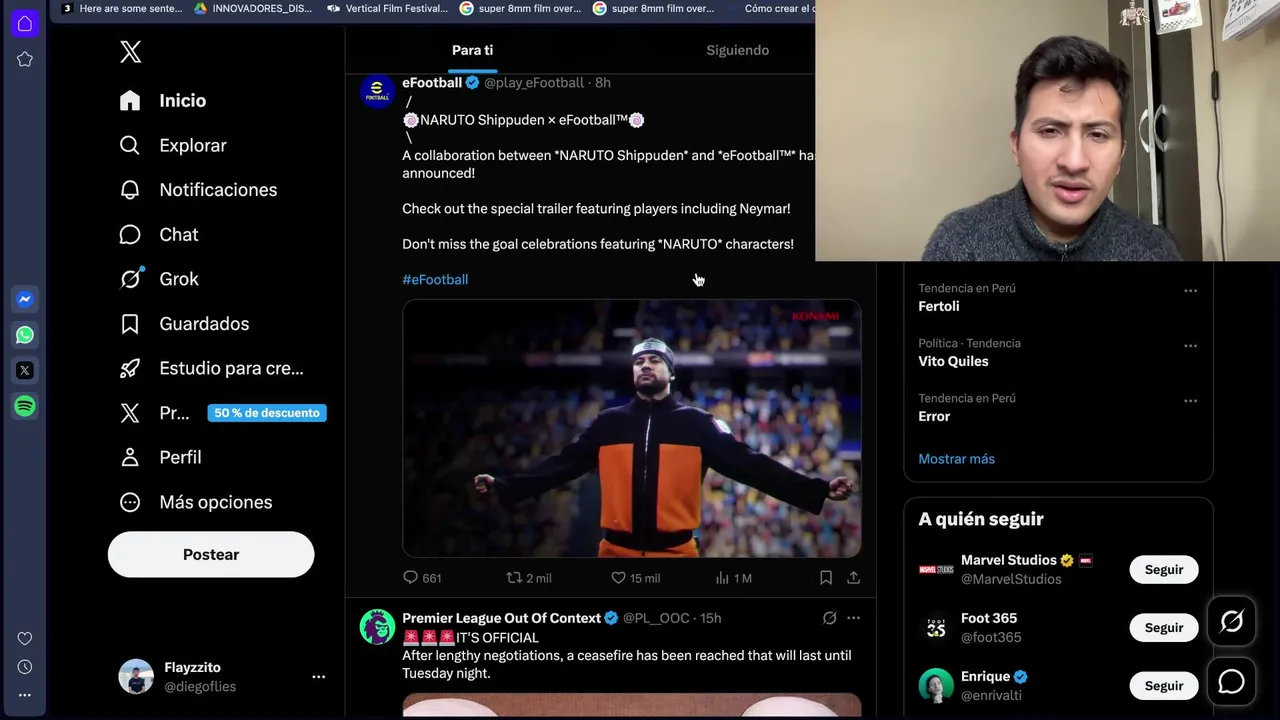Open Chat from sidebar
This screenshot has width=1280, height=720.
coord(159,234)
